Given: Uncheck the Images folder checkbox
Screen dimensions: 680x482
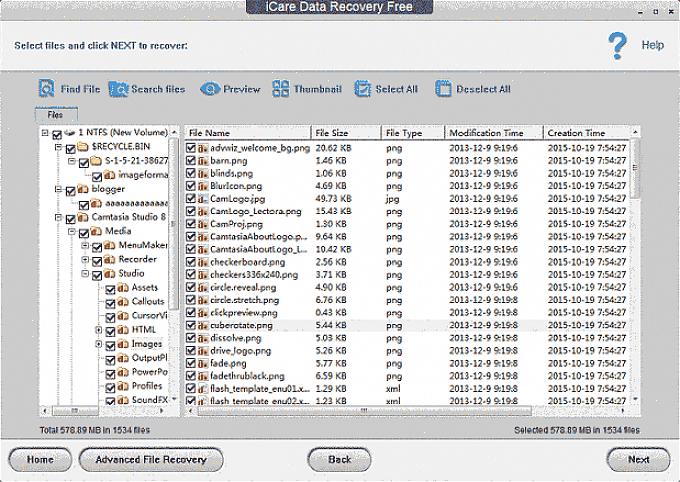Looking at the screenshot, I should (111, 346).
